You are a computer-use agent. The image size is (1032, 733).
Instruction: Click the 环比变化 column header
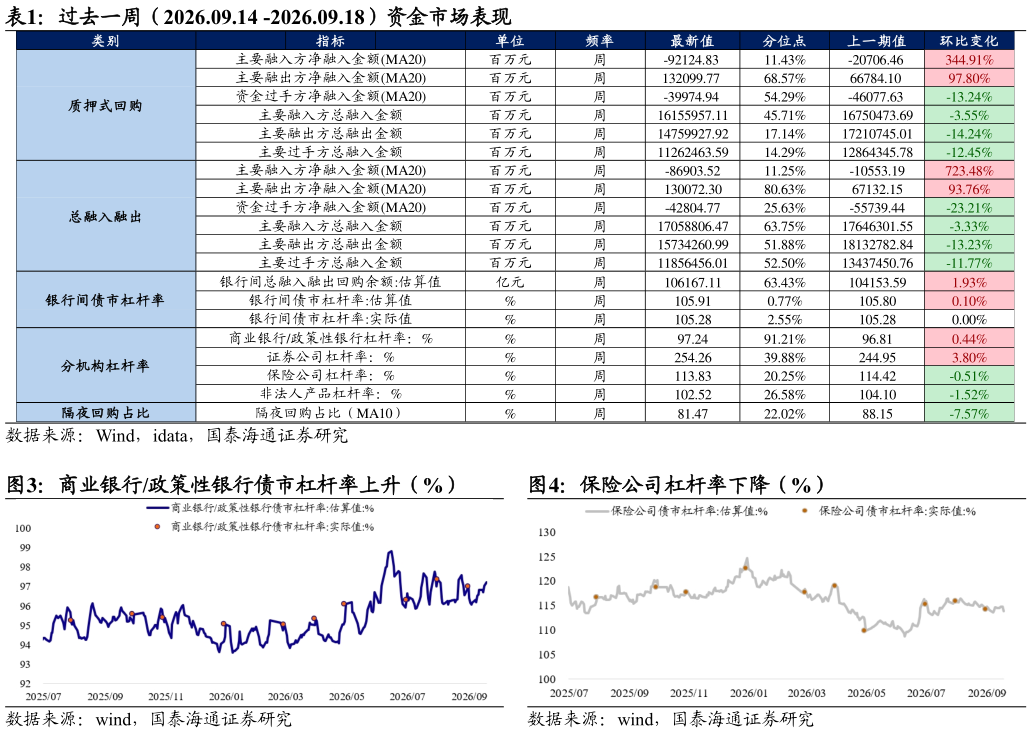pyautogui.click(x=969, y=41)
